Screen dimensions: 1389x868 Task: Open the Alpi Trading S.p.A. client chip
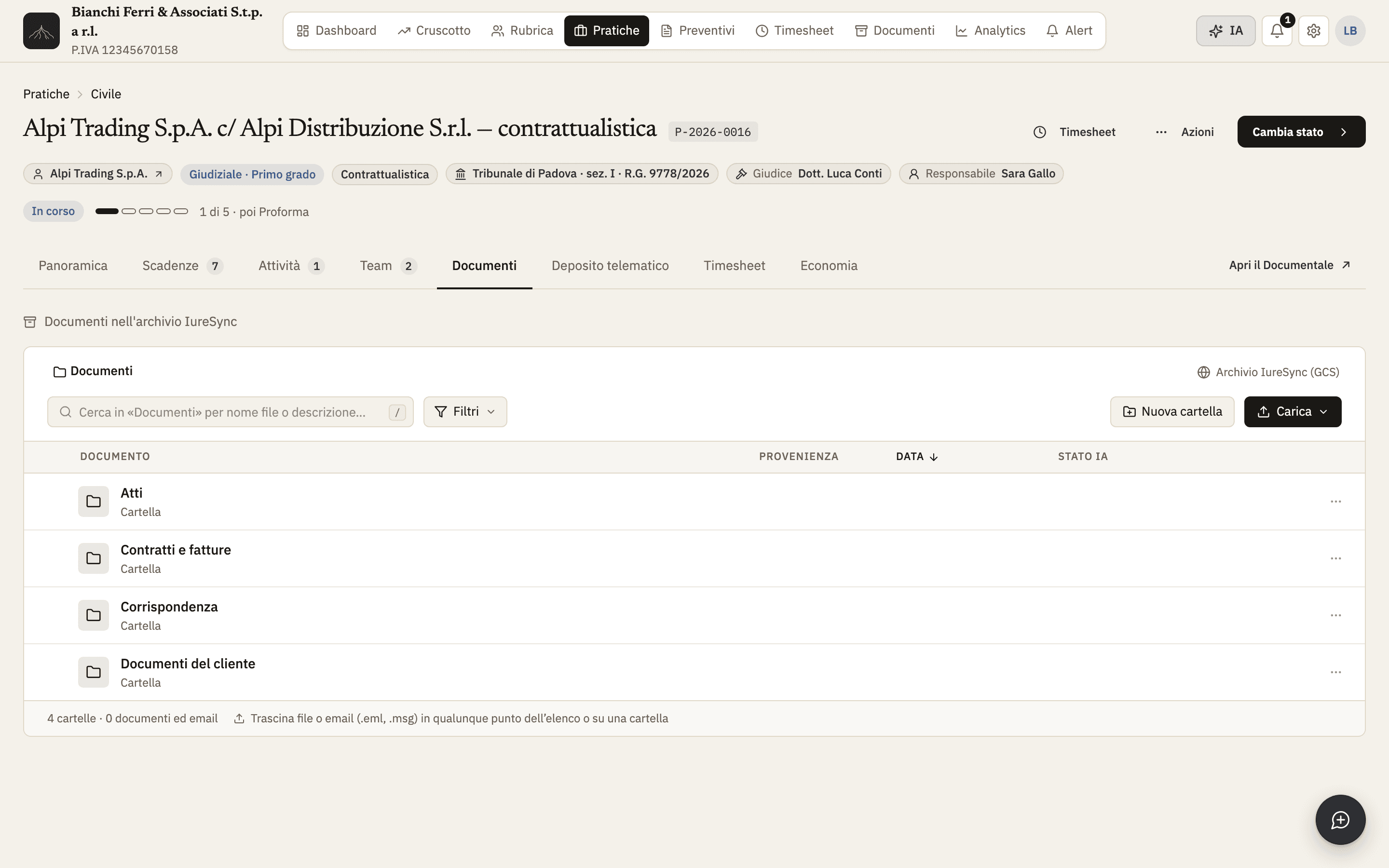(97, 174)
